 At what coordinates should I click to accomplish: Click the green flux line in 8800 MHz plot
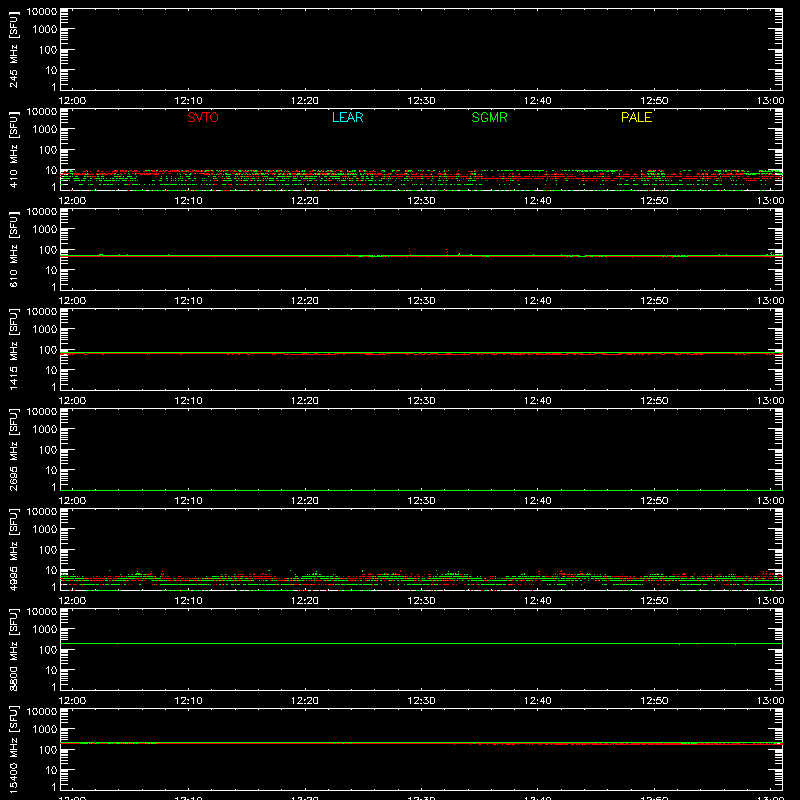pos(421,643)
